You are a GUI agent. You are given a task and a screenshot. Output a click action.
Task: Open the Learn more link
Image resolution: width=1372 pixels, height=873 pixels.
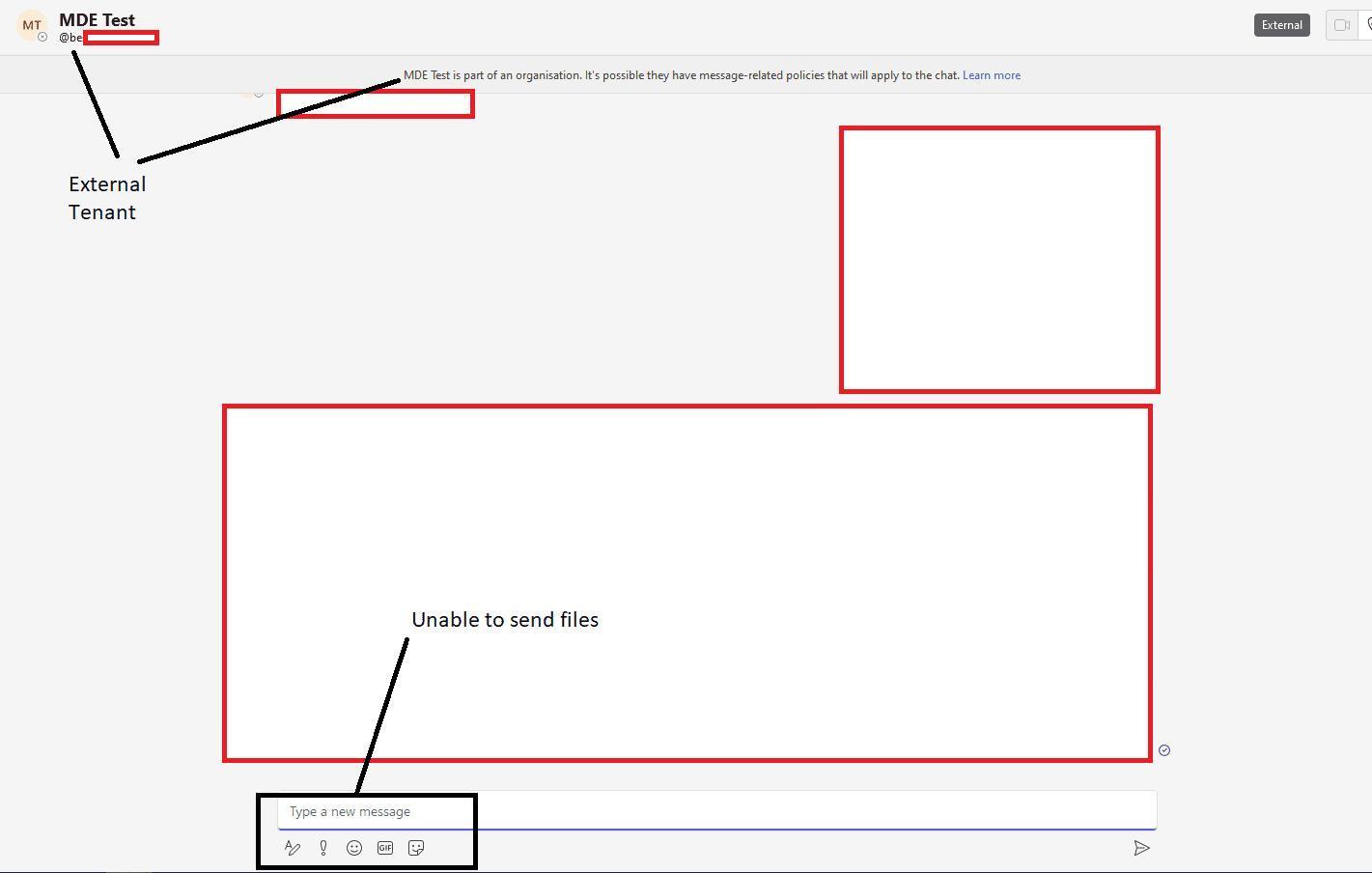tap(991, 75)
